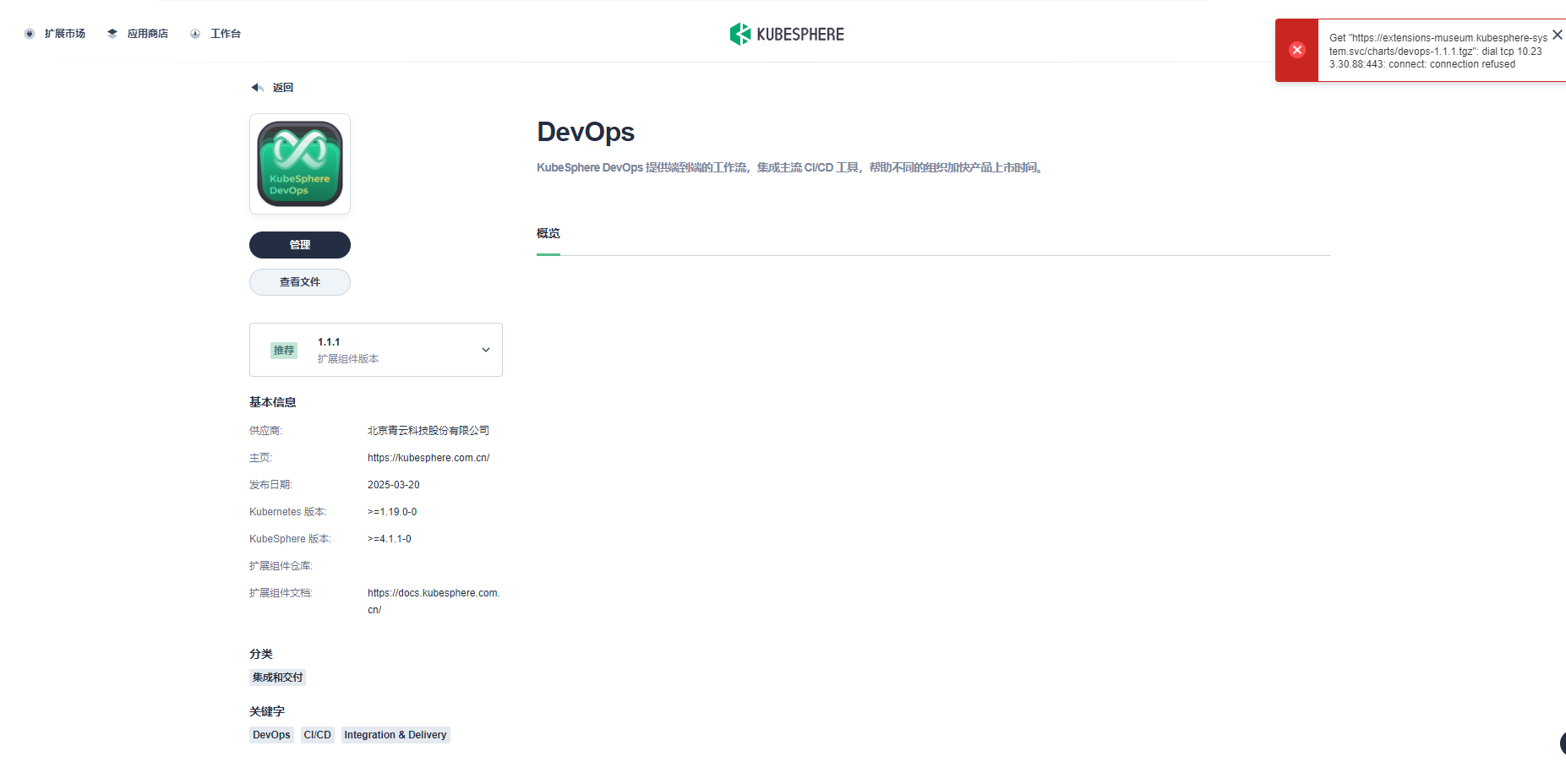Click the error message text in notification
This screenshot has width=1566, height=784.
click(x=1438, y=51)
